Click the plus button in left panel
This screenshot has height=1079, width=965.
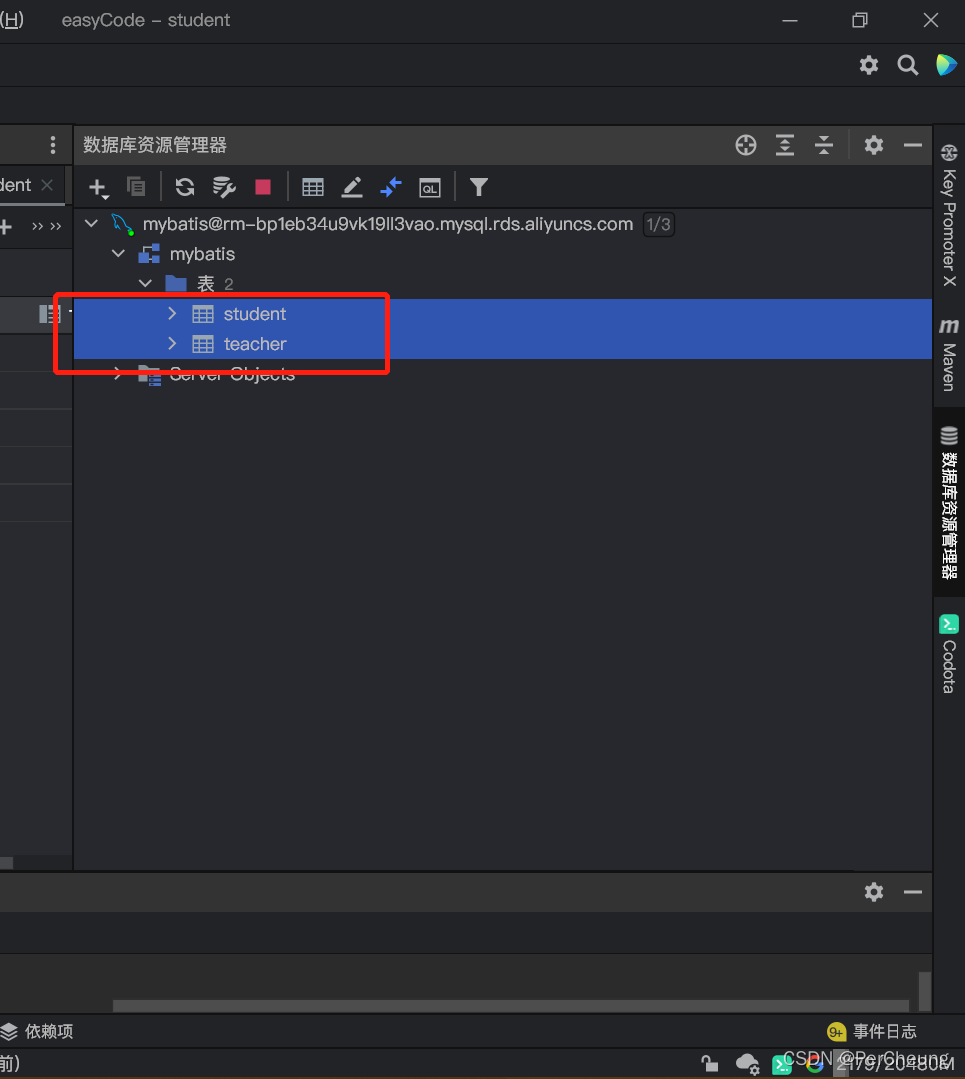[x=6, y=226]
